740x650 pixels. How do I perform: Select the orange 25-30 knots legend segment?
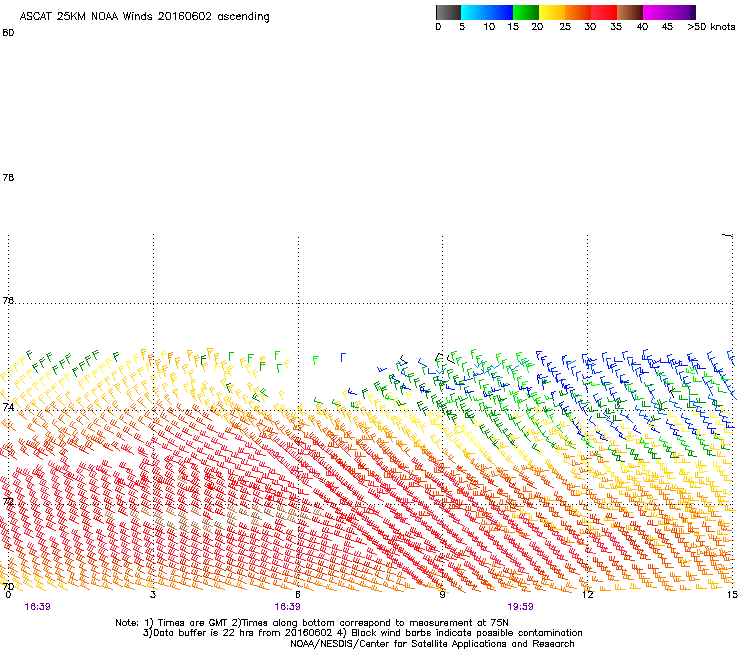point(578,12)
